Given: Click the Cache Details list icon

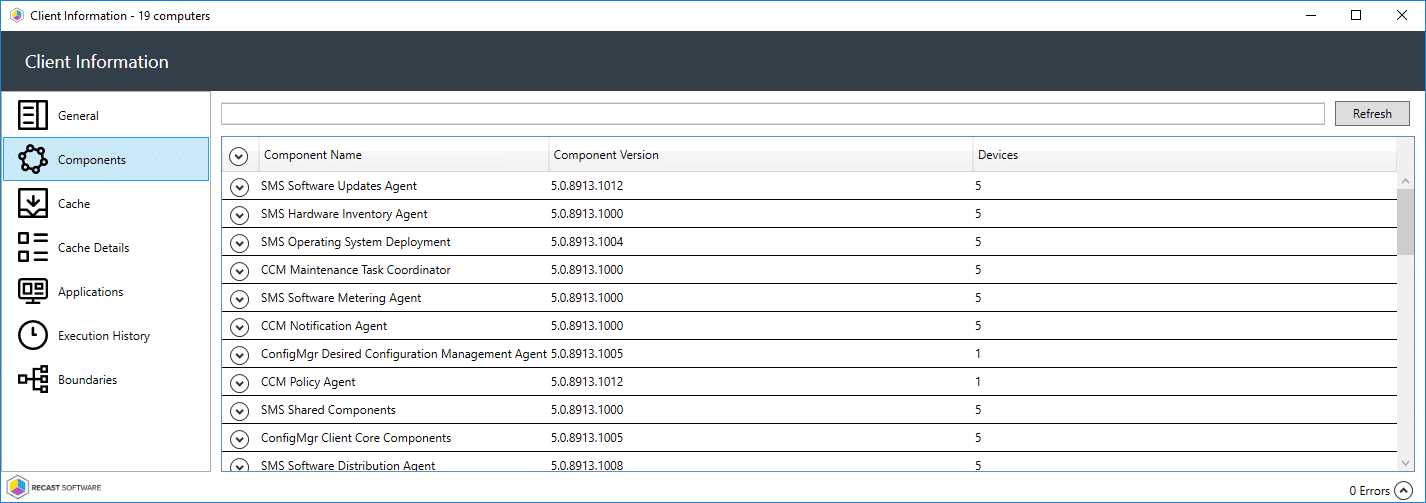Looking at the screenshot, I should [x=33, y=247].
